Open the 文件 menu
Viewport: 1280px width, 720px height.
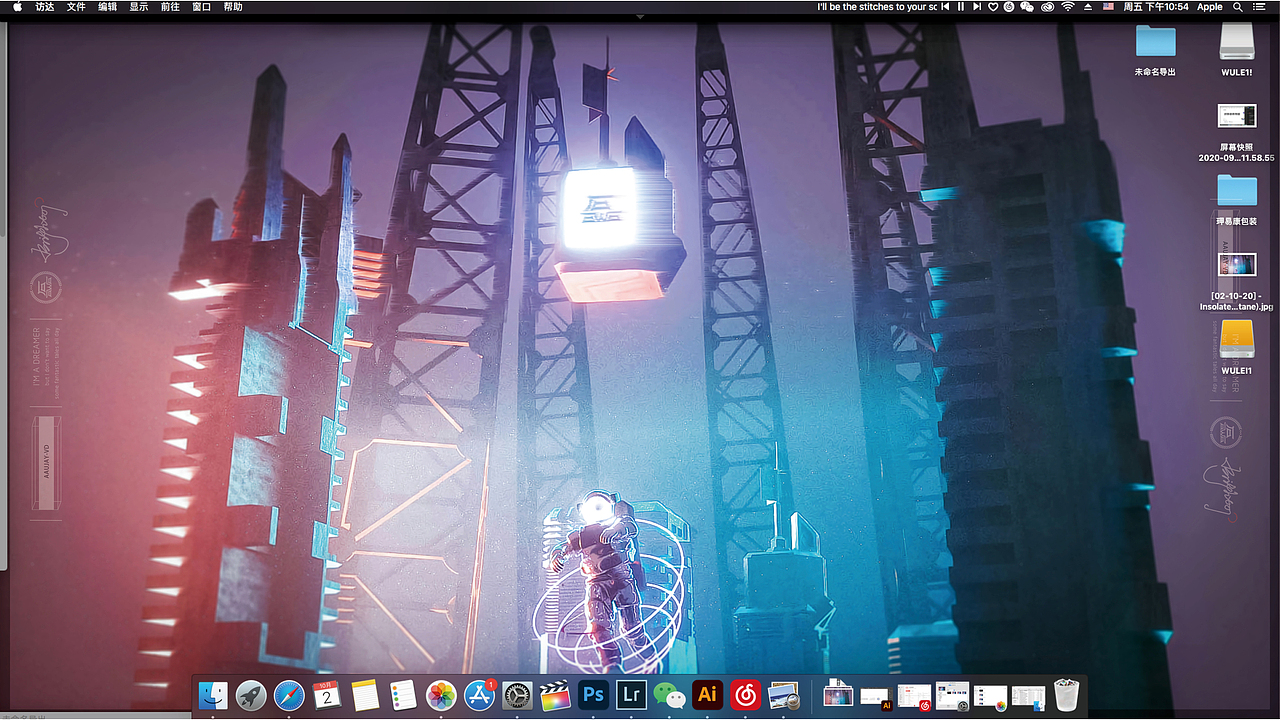(x=76, y=7)
